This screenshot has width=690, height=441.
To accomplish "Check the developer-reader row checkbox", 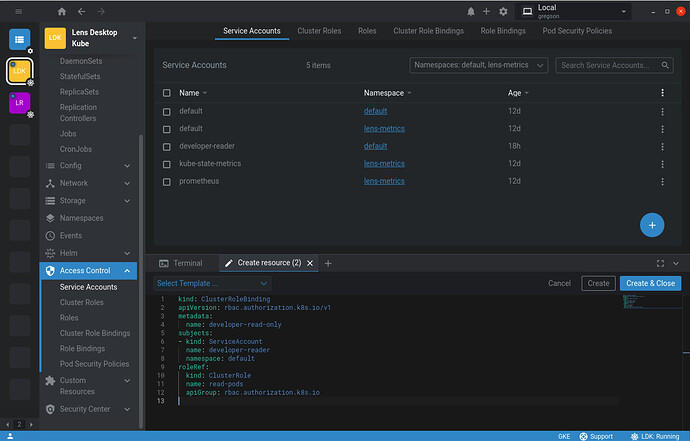I will point(168,146).
